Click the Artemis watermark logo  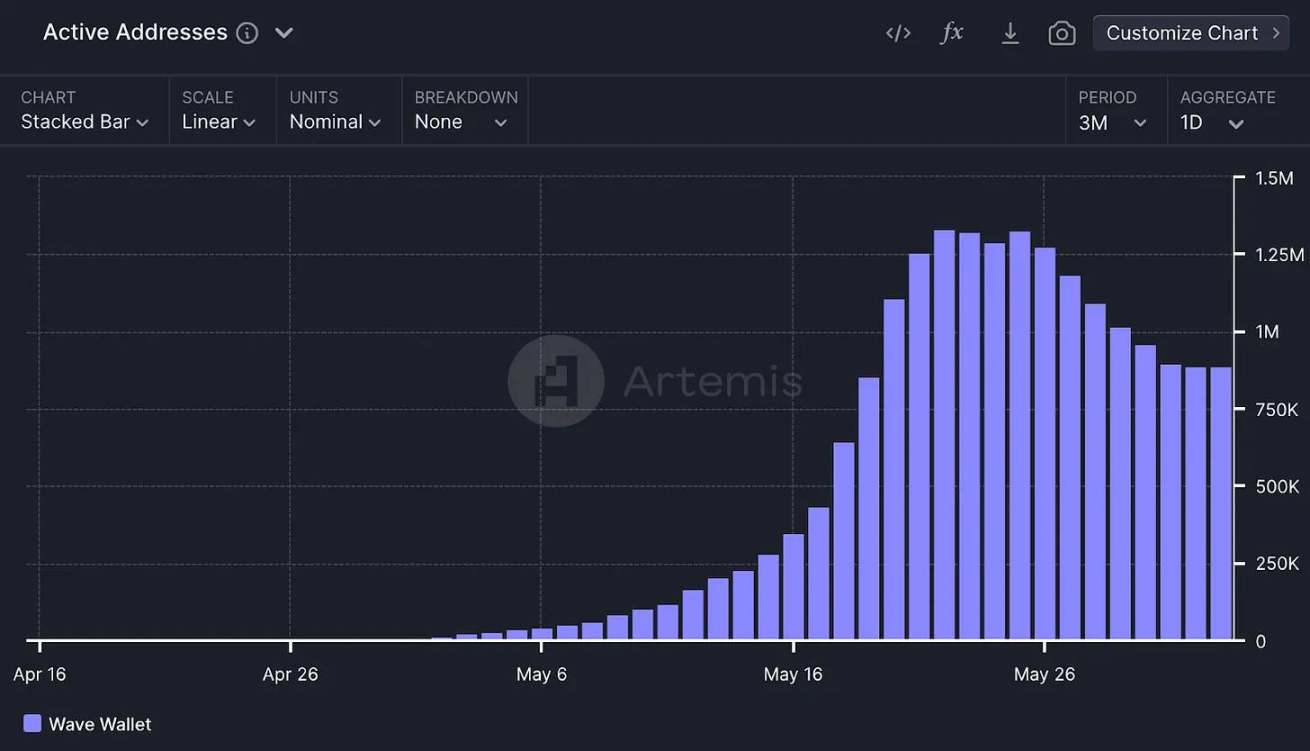(x=556, y=381)
